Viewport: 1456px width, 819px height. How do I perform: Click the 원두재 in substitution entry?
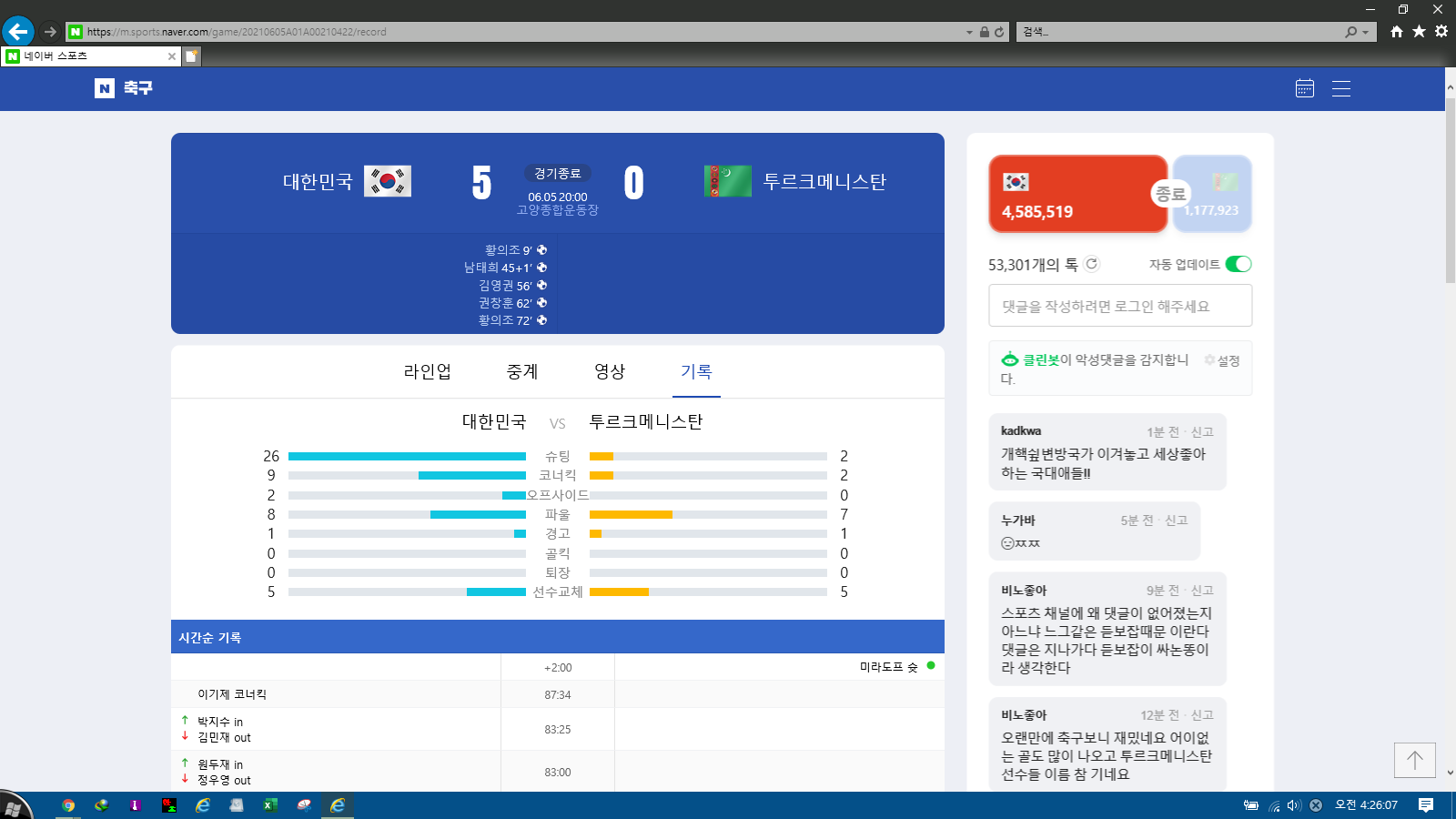point(220,764)
